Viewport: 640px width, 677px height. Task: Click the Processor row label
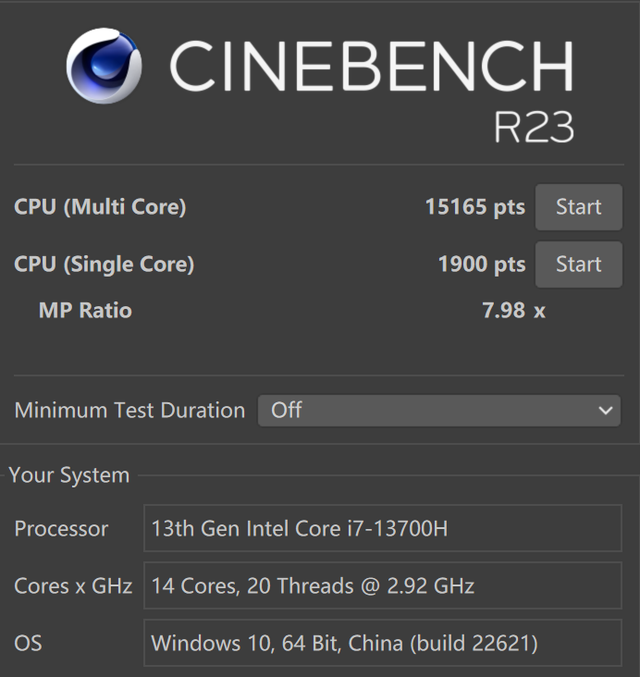[x=61, y=528]
